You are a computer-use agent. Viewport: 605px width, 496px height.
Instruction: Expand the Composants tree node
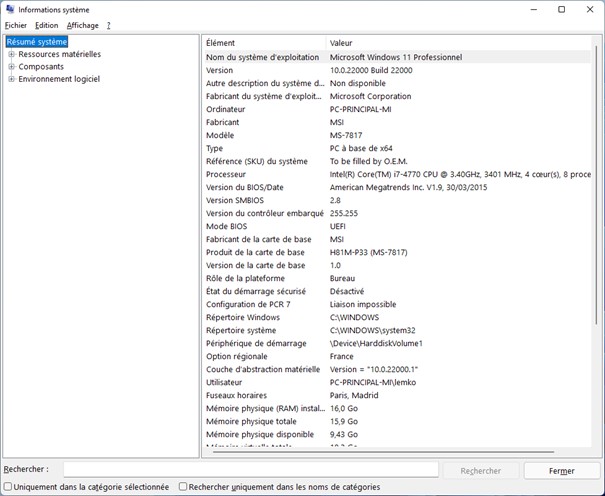tap(11, 67)
